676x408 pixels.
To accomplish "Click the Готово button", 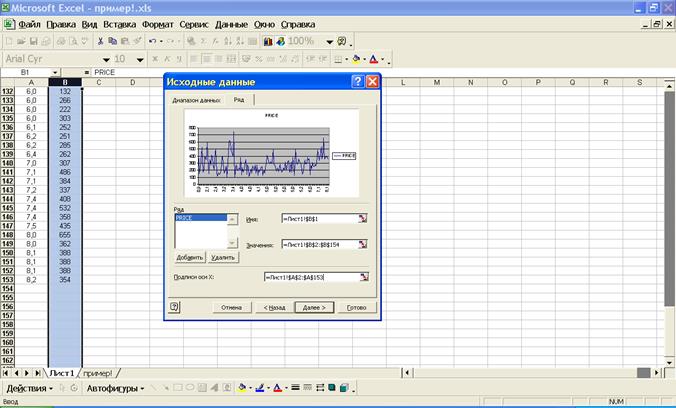I will [357, 308].
